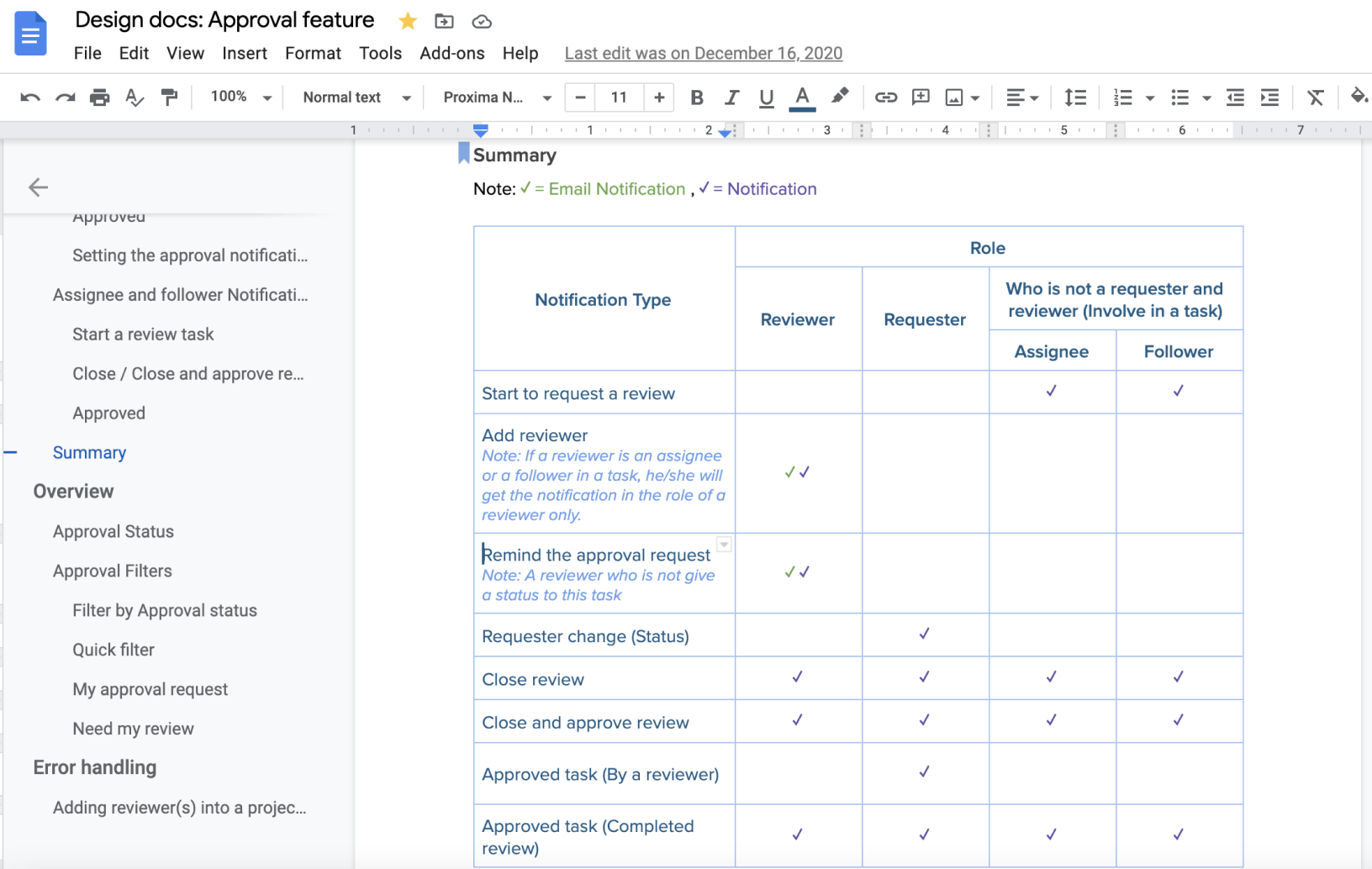This screenshot has width=1372, height=869.
Task: Click the Close review table cell
Action: click(x=604, y=679)
